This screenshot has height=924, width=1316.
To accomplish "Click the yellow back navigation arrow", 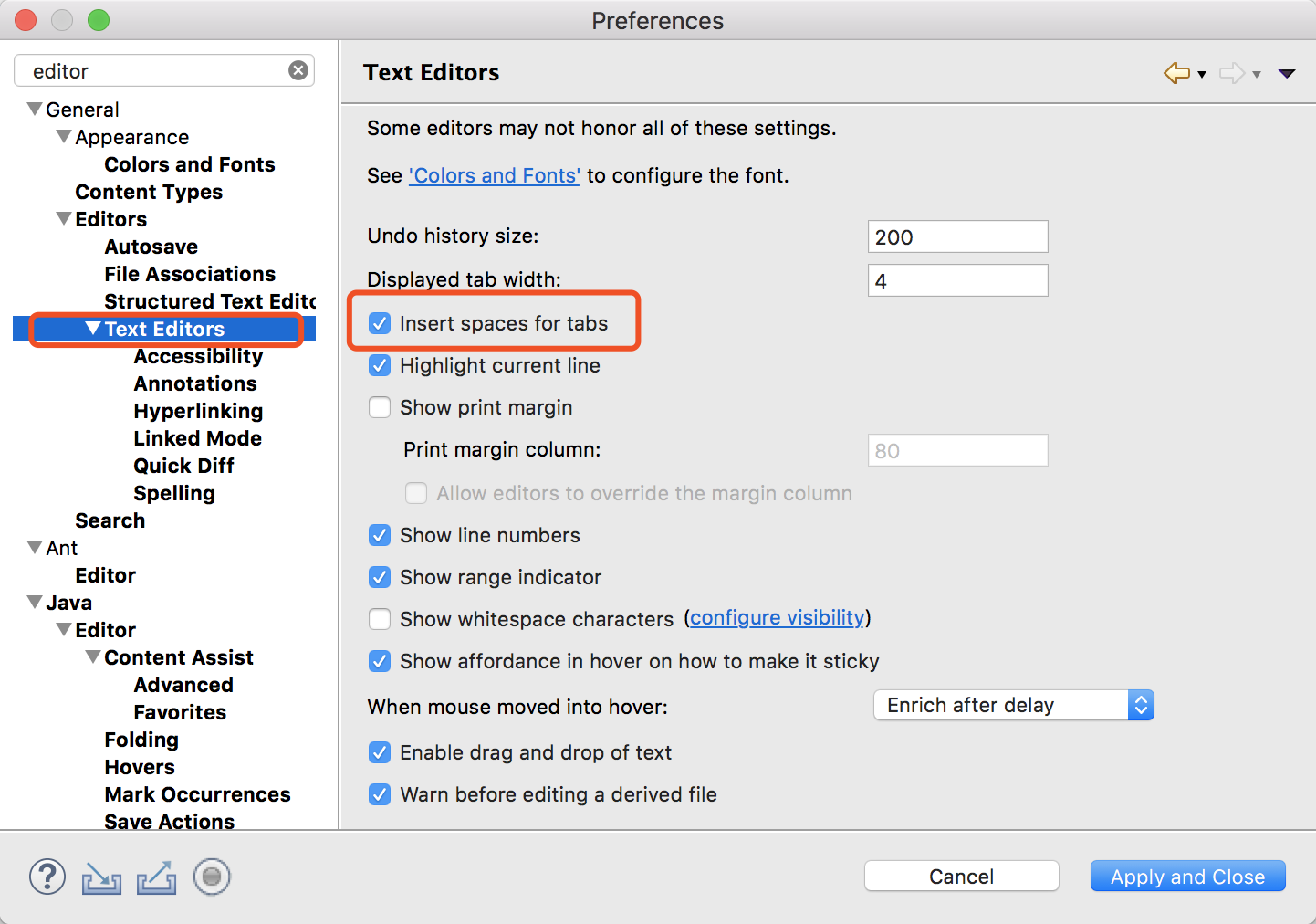I will pos(1176,73).
